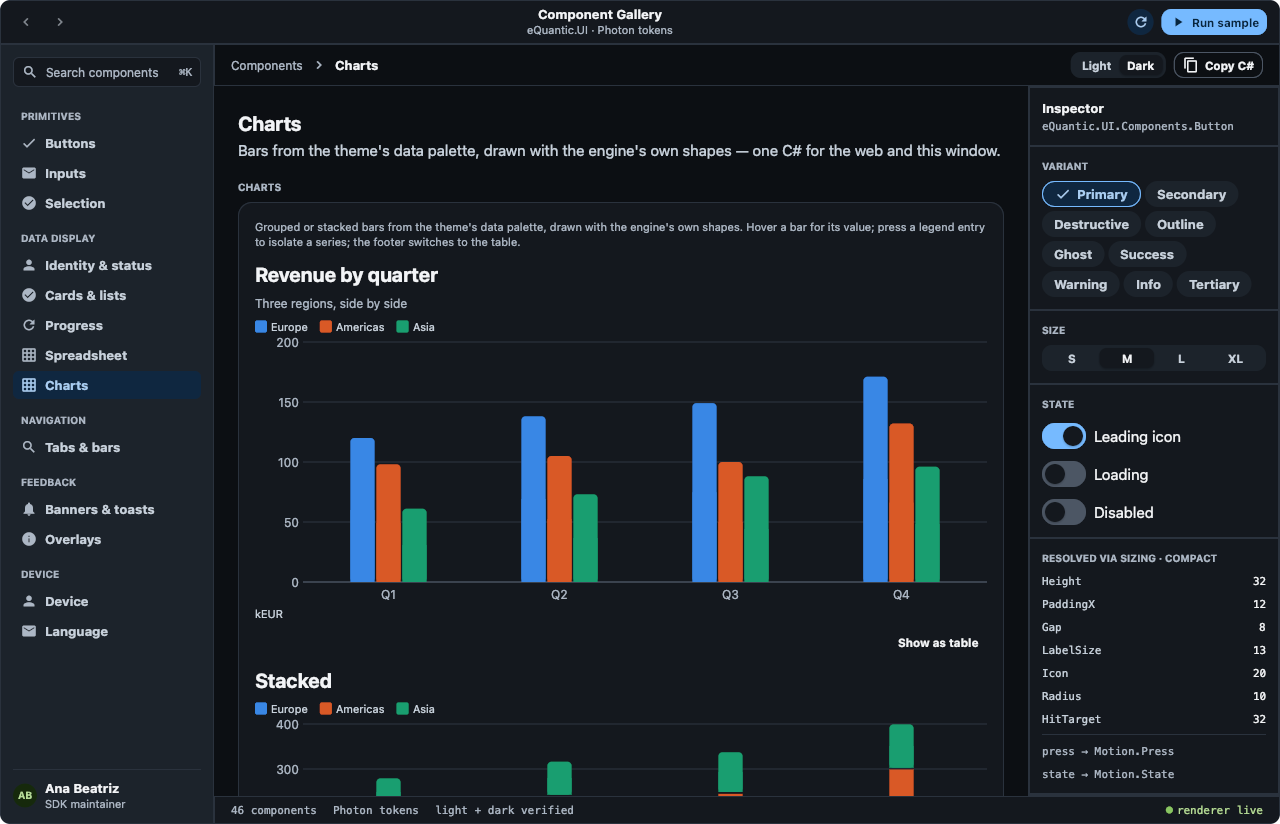Switch theme to Light
The image size is (1280, 824).
1096,65
